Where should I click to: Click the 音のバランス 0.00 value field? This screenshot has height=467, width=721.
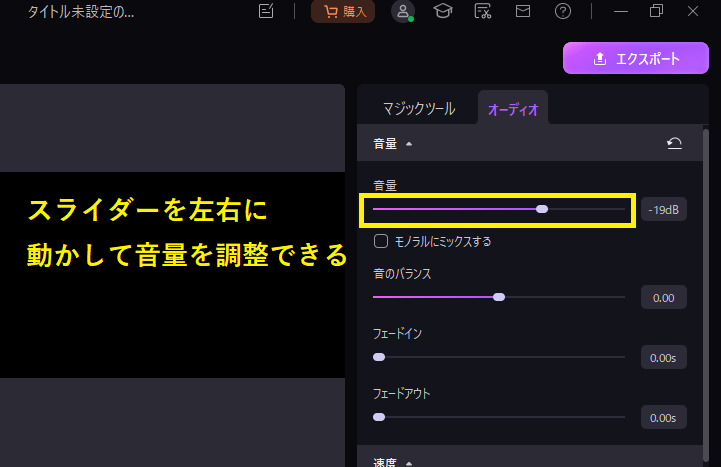664,297
